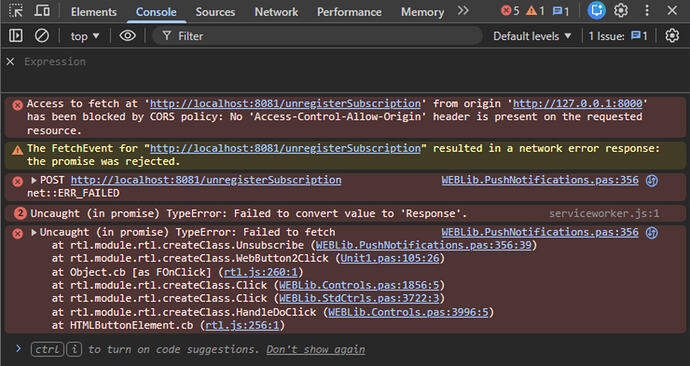Open rtl.js:260:1 stack link
This screenshot has width=690, height=366.
pos(261,272)
